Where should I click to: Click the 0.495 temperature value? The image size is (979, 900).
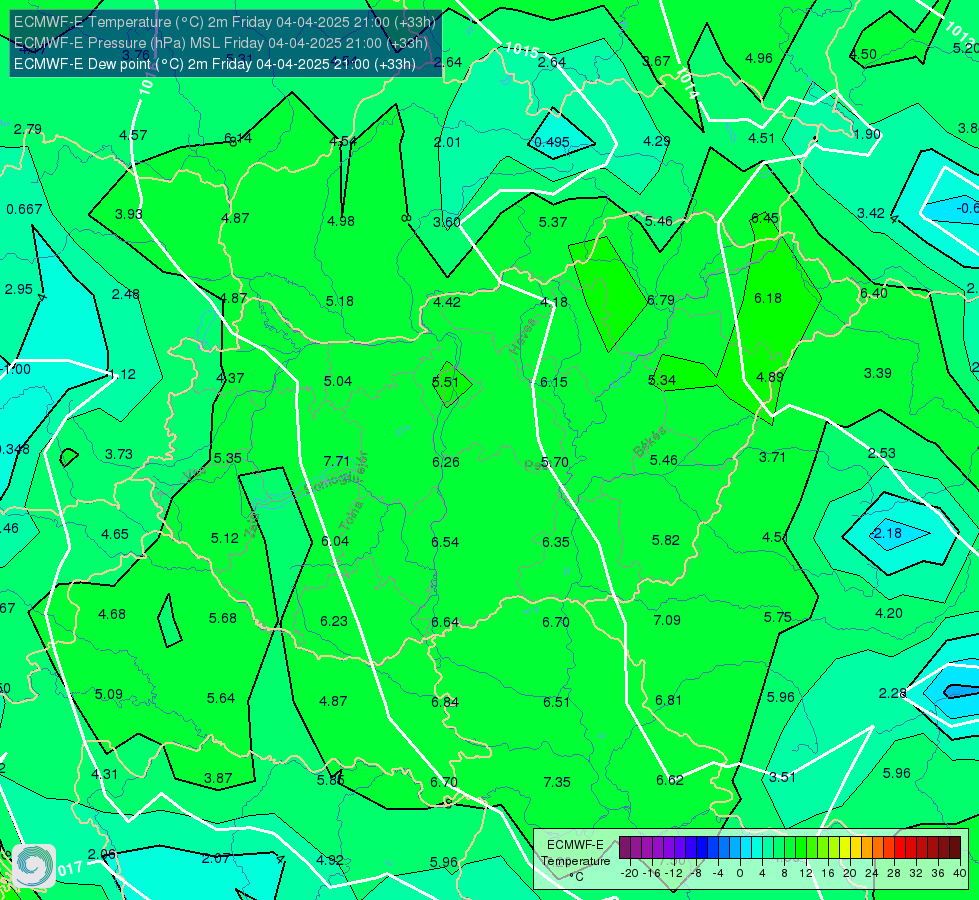tap(552, 142)
